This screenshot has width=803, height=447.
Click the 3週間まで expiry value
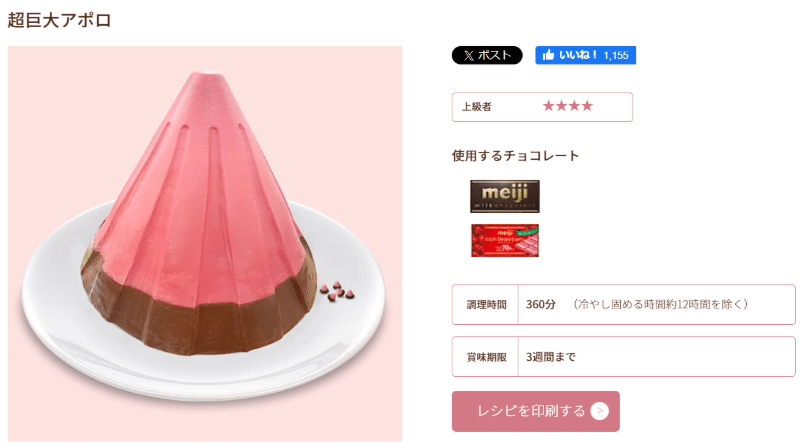coord(551,357)
